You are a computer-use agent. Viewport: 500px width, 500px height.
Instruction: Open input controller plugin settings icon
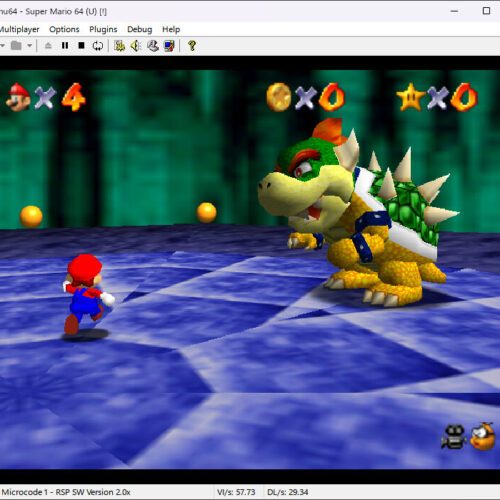(x=153, y=46)
